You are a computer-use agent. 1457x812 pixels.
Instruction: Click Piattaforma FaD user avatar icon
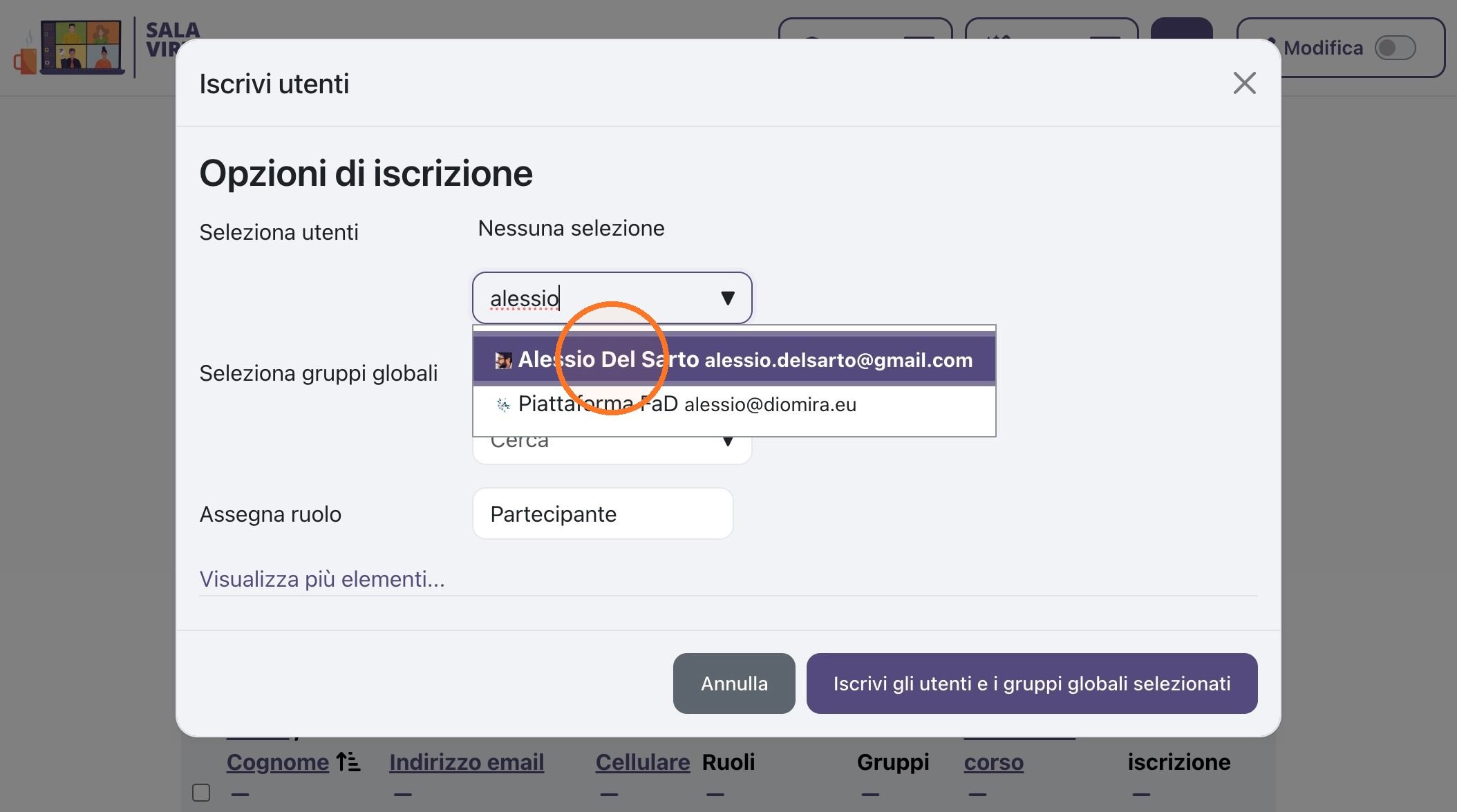coord(503,405)
